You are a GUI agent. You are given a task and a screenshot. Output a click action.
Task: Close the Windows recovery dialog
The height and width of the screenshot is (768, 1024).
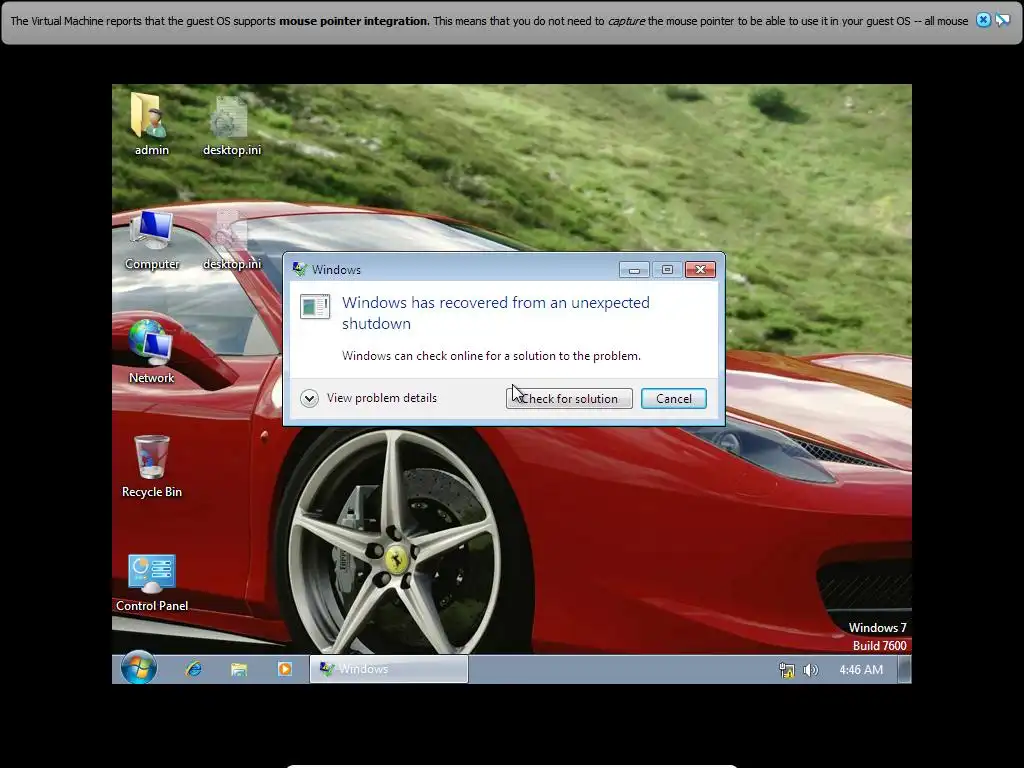pyautogui.click(x=700, y=270)
